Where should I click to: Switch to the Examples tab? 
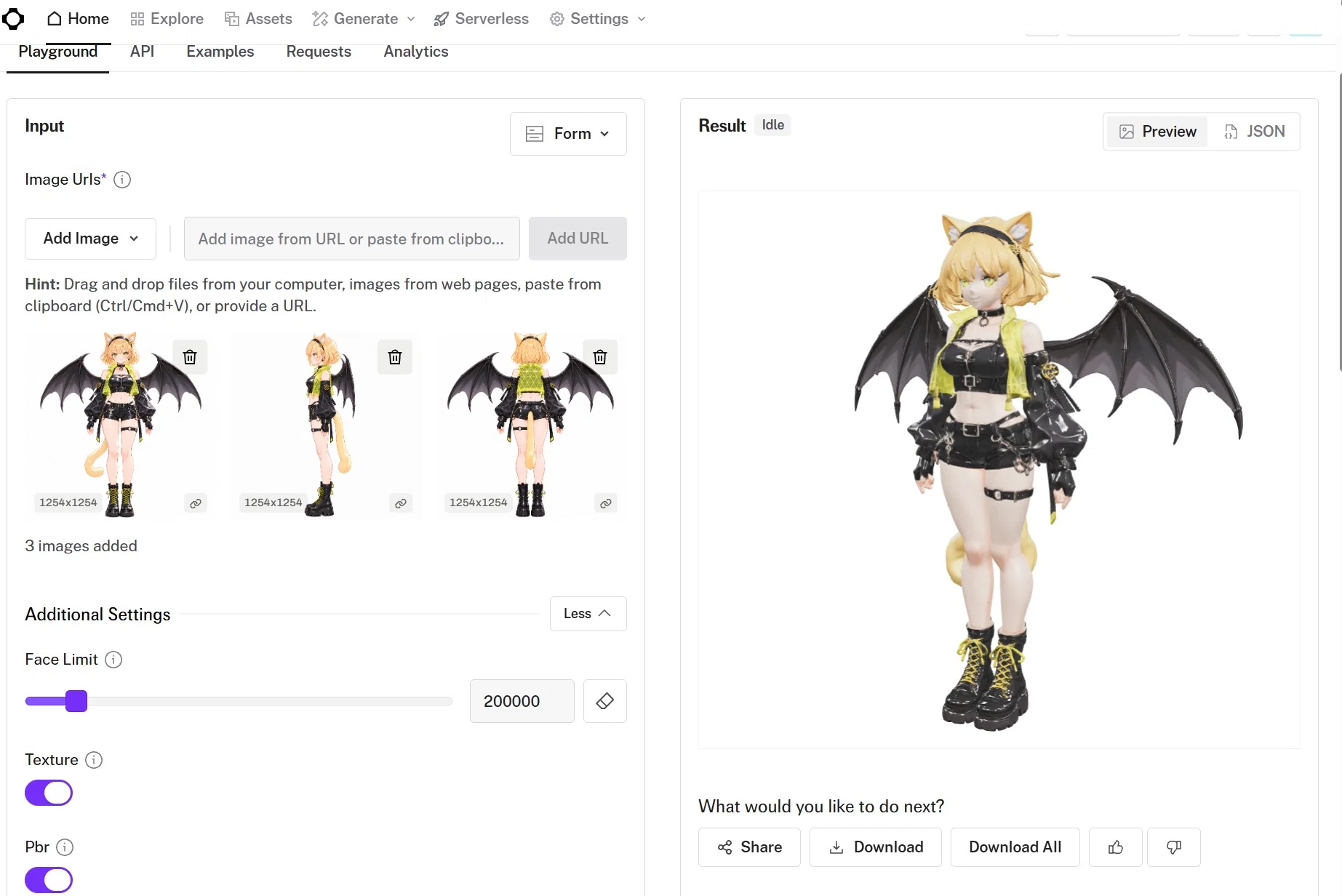tap(220, 52)
